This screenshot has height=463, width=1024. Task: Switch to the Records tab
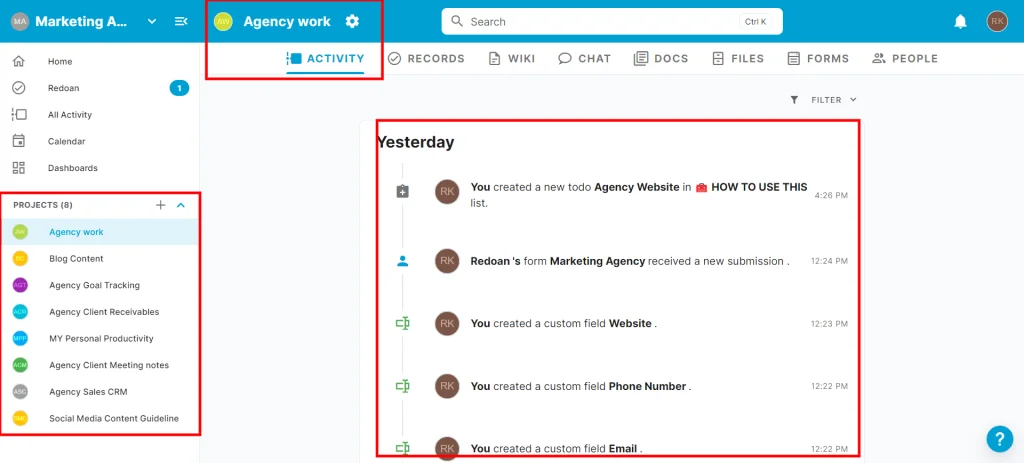click(x=426, y=59)
